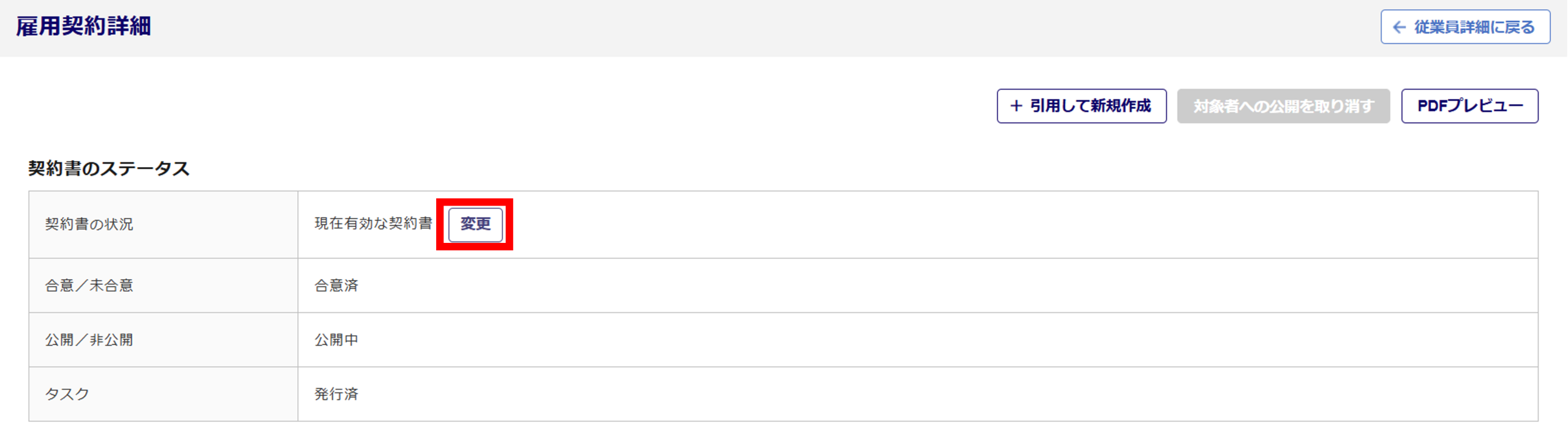This screenshot has width=1568, height=432.
Task: Select the 公開／非公開 label cell
Action: click(164, 340)
